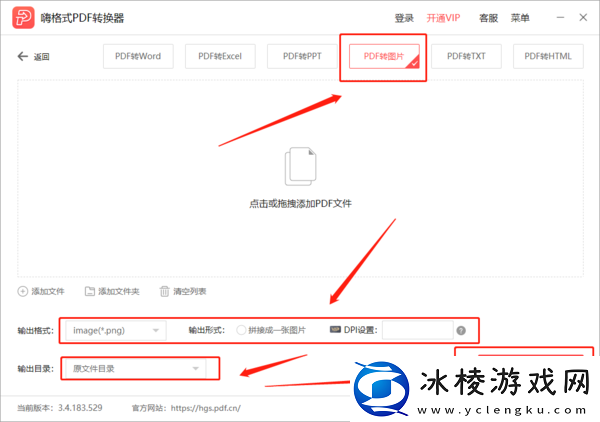
Task: Click 登录 to log in
Action: point(404,18)
